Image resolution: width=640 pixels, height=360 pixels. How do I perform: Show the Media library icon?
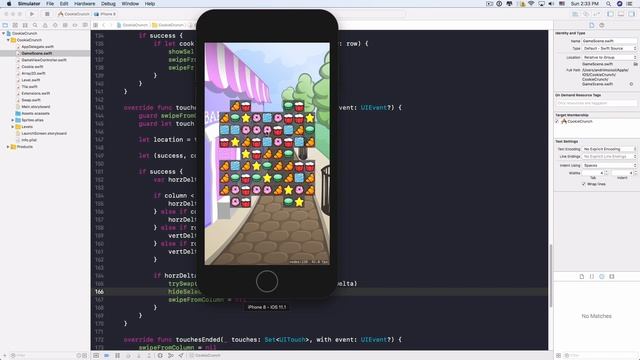pyautogui.click(x=611, y=276)
